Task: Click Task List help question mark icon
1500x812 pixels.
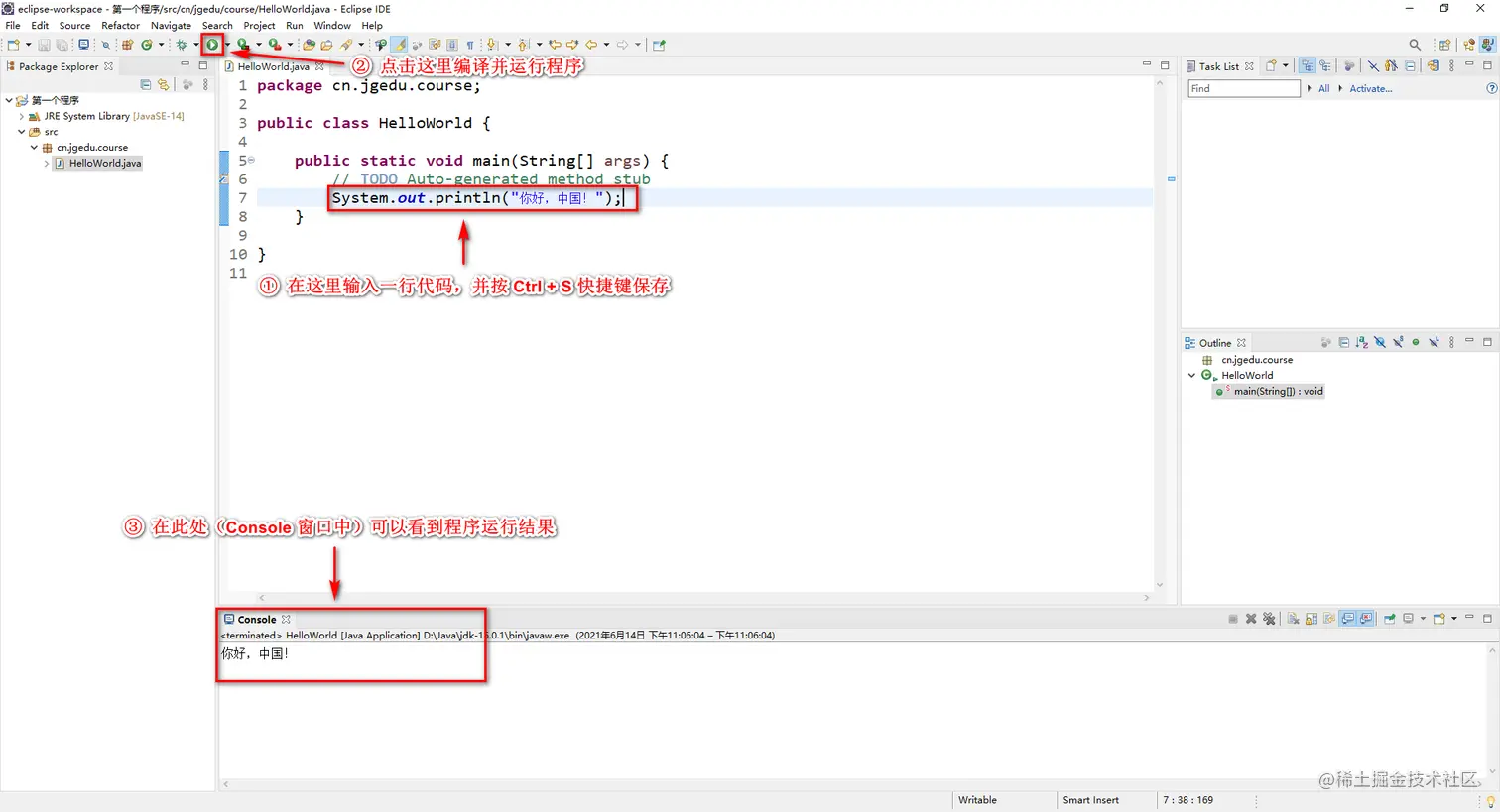Action: click(1491, 88)
